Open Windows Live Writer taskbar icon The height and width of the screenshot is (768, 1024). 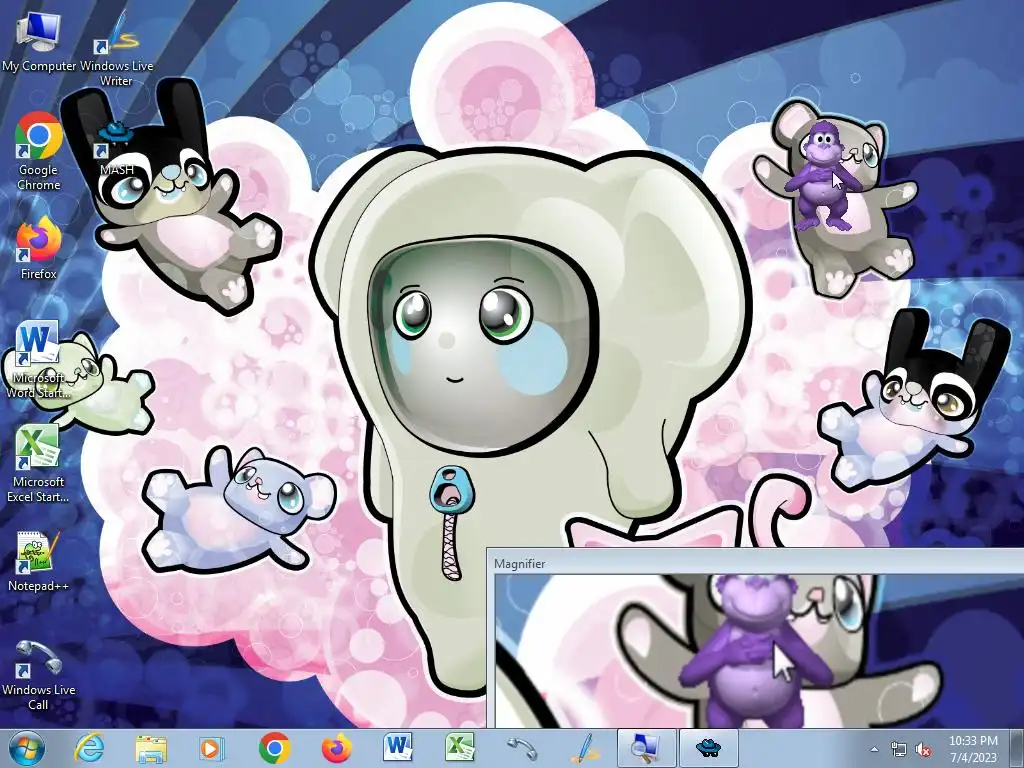(584, 748)
